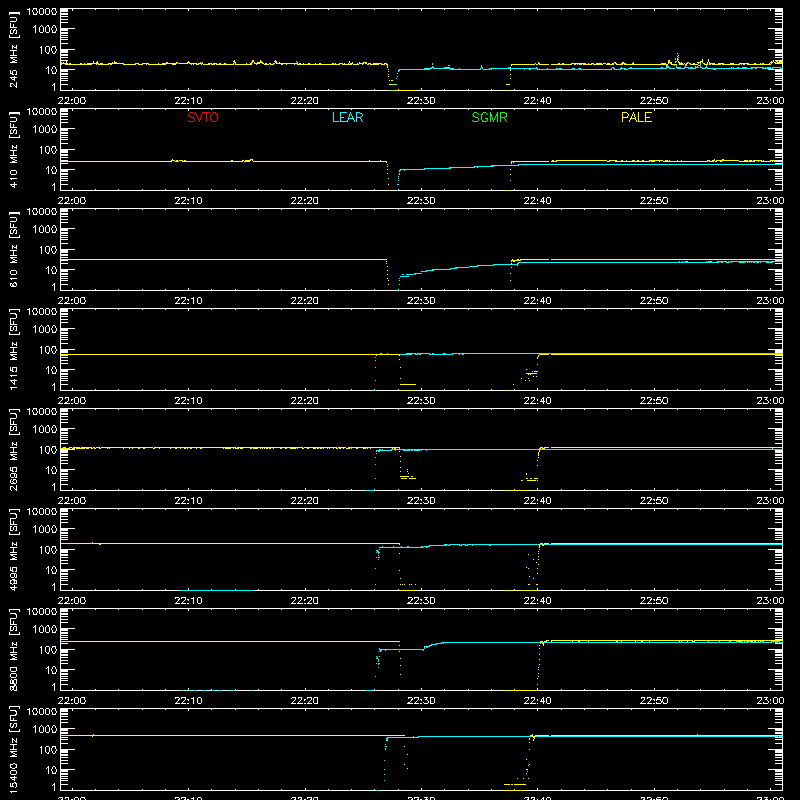
Task: Click the 100 tick of 2695 MHz plot
Action: tap(48, 450)
